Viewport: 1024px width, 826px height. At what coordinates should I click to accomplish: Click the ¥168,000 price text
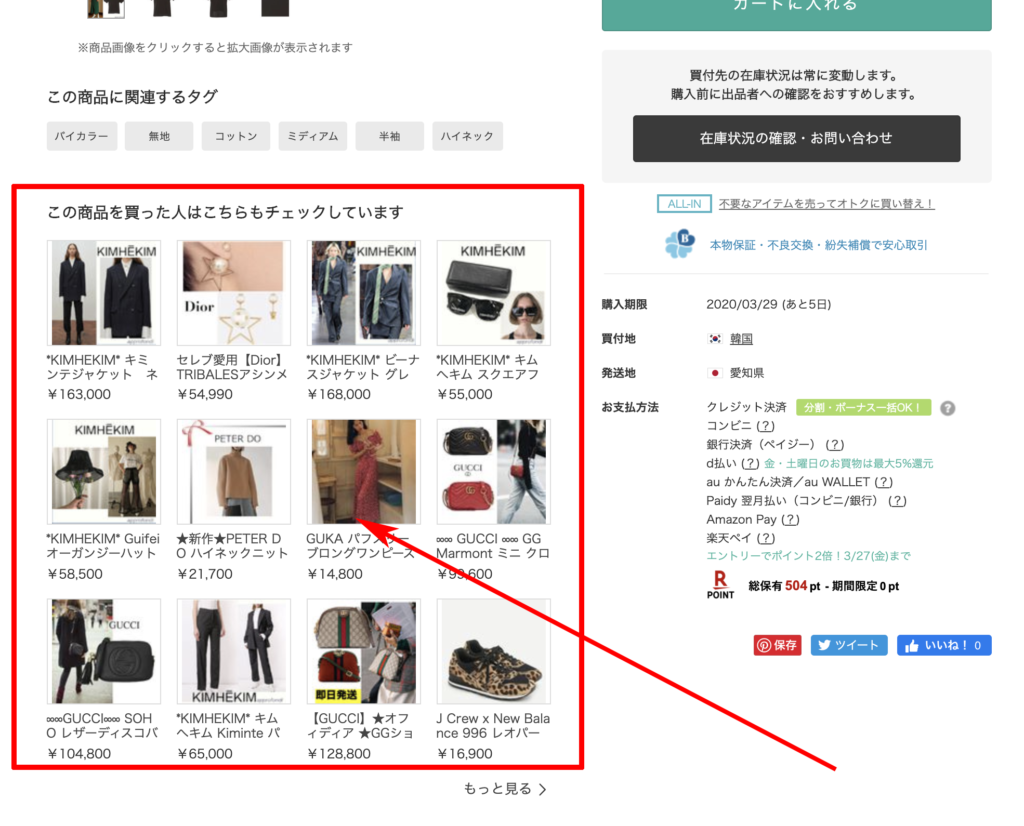coord(339,394)
